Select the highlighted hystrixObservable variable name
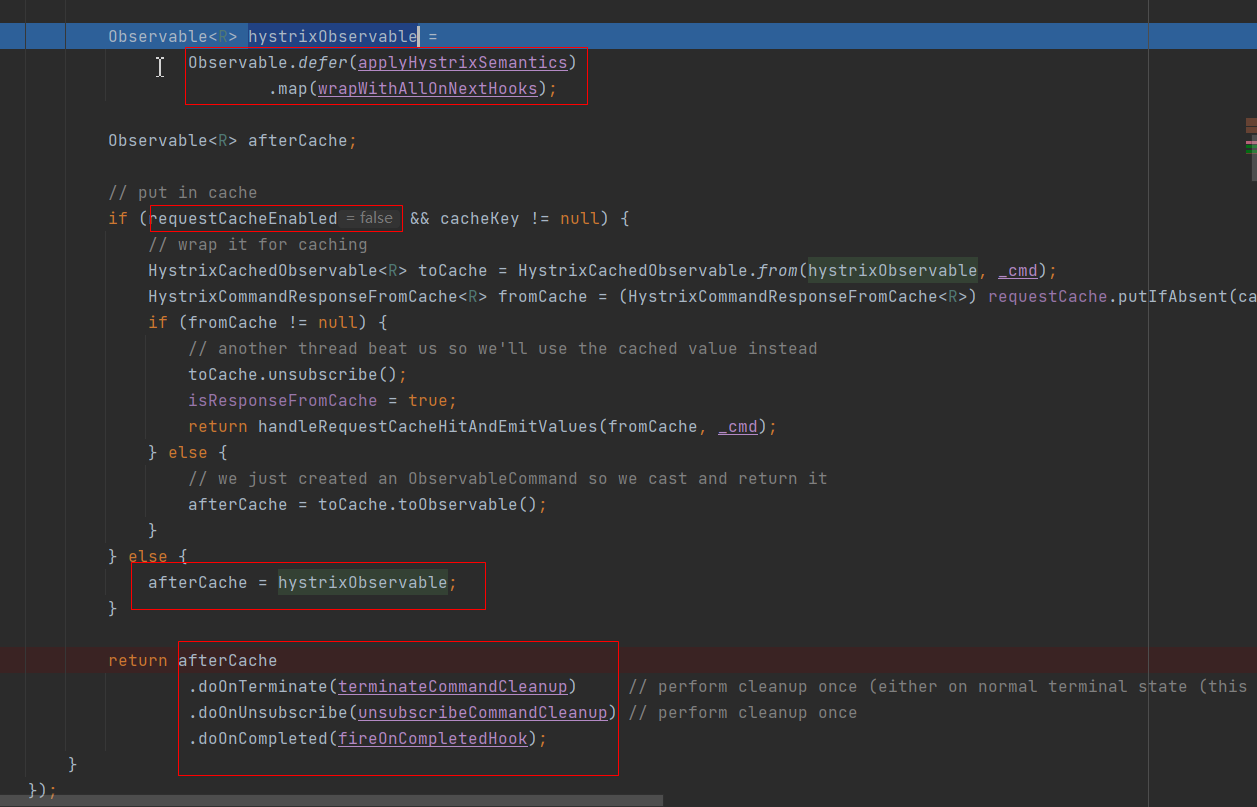Screen dimensions: 1257x807 (x=332, y=36)
